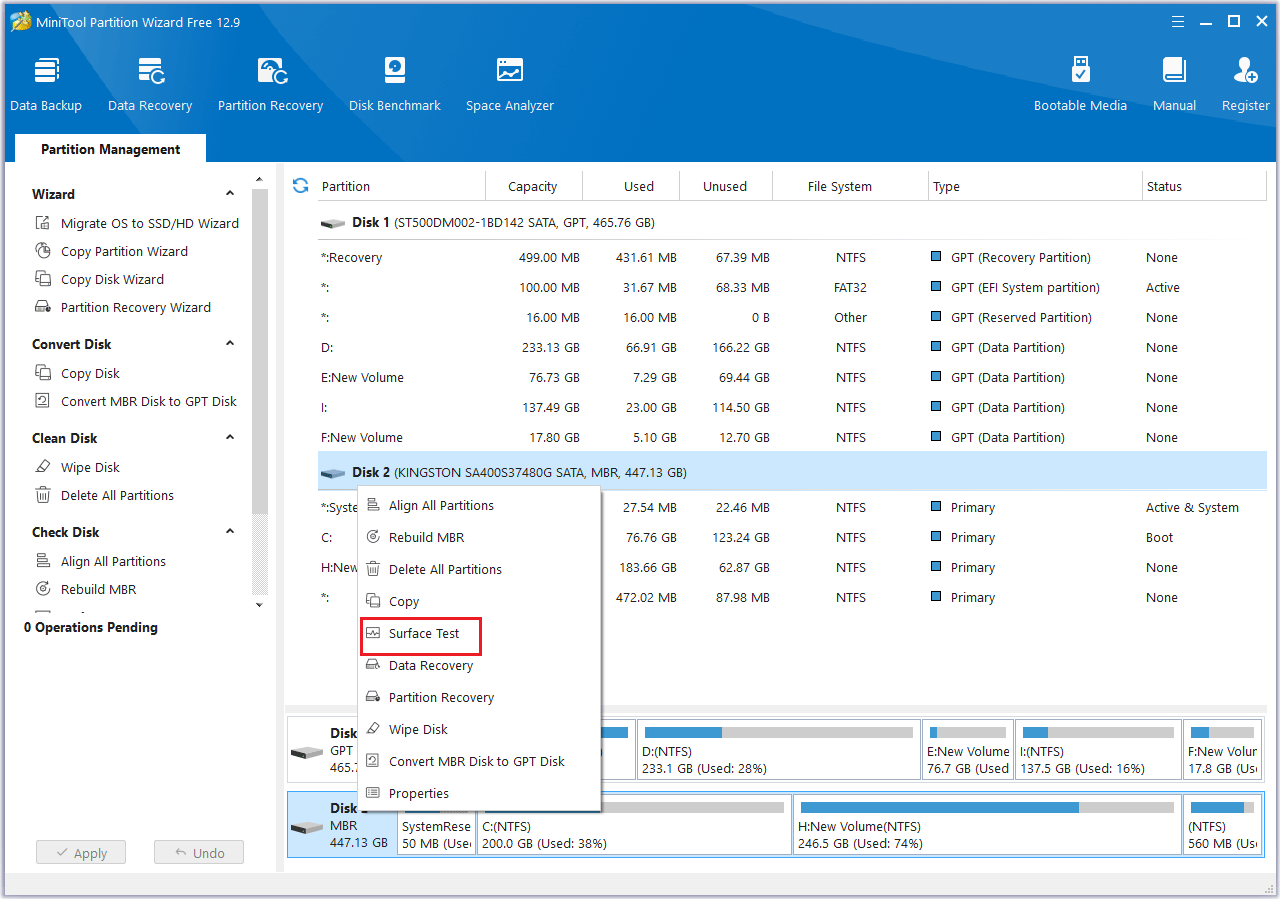Start the Disk Benchmark tool
The height and width of the screenshot is (899, 1280).
395,84
